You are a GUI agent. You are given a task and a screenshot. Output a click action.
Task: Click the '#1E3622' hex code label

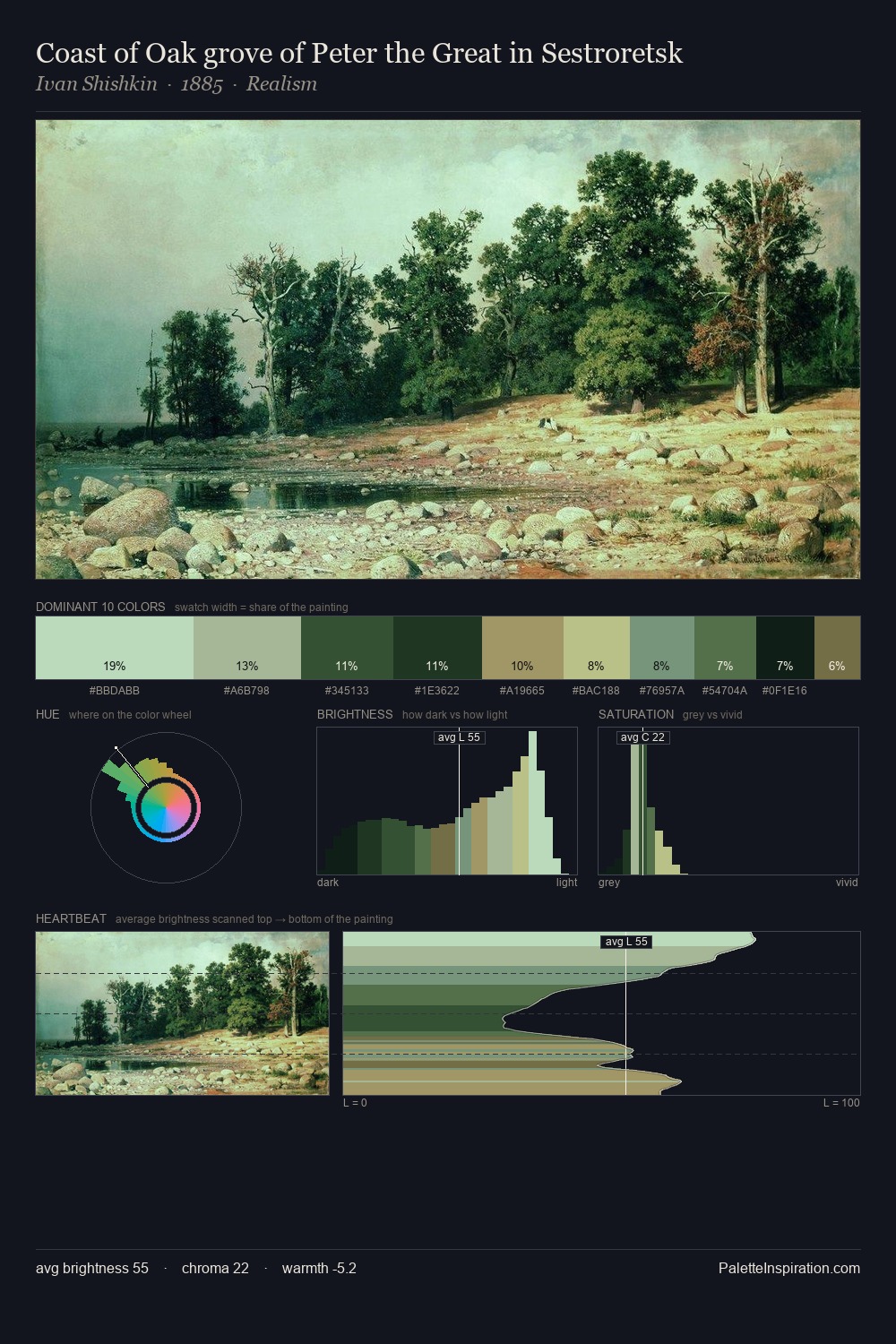point(437,691)
